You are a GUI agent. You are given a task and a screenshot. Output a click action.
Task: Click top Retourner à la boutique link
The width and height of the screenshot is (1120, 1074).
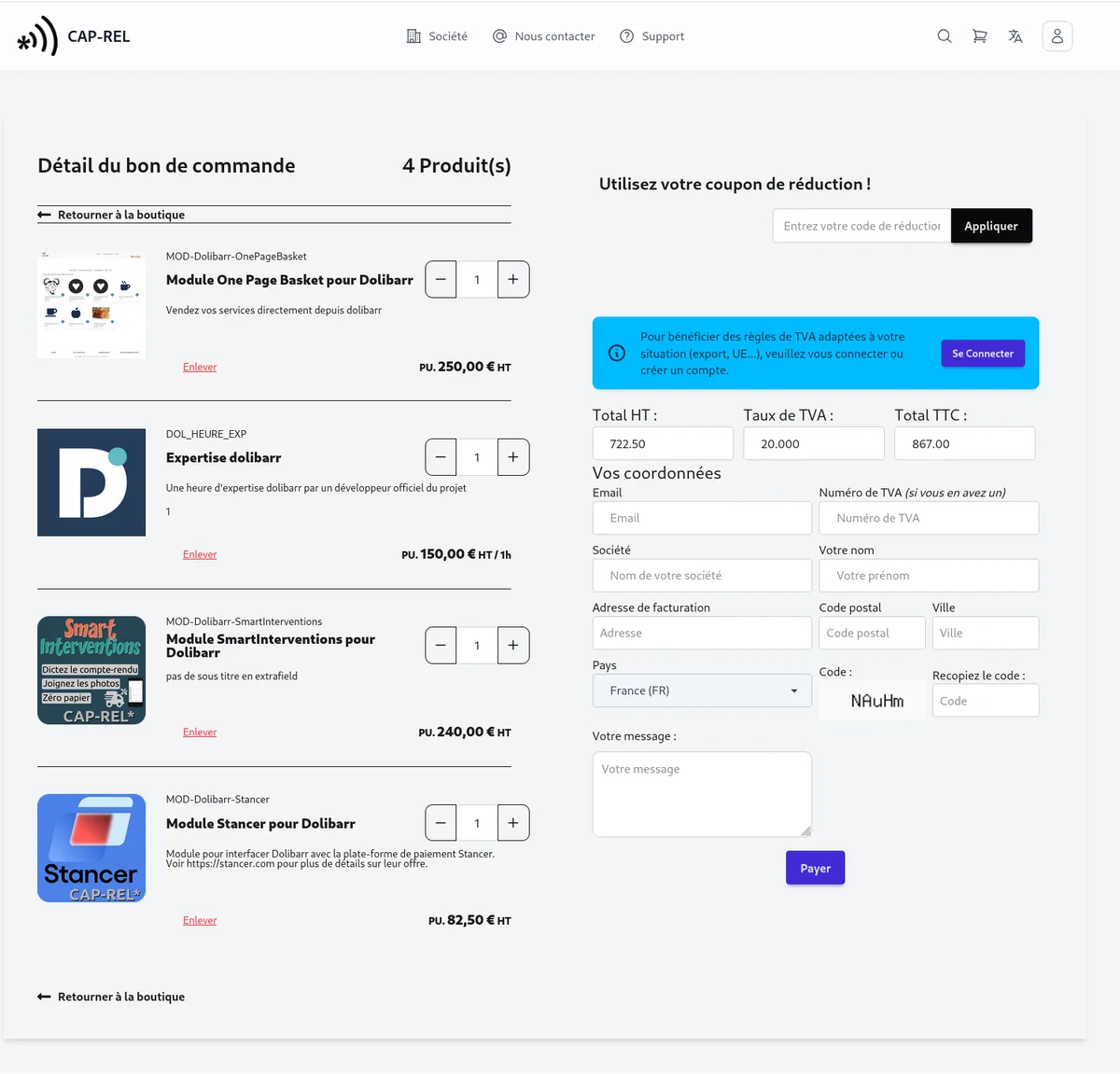[x=111, y=215]
